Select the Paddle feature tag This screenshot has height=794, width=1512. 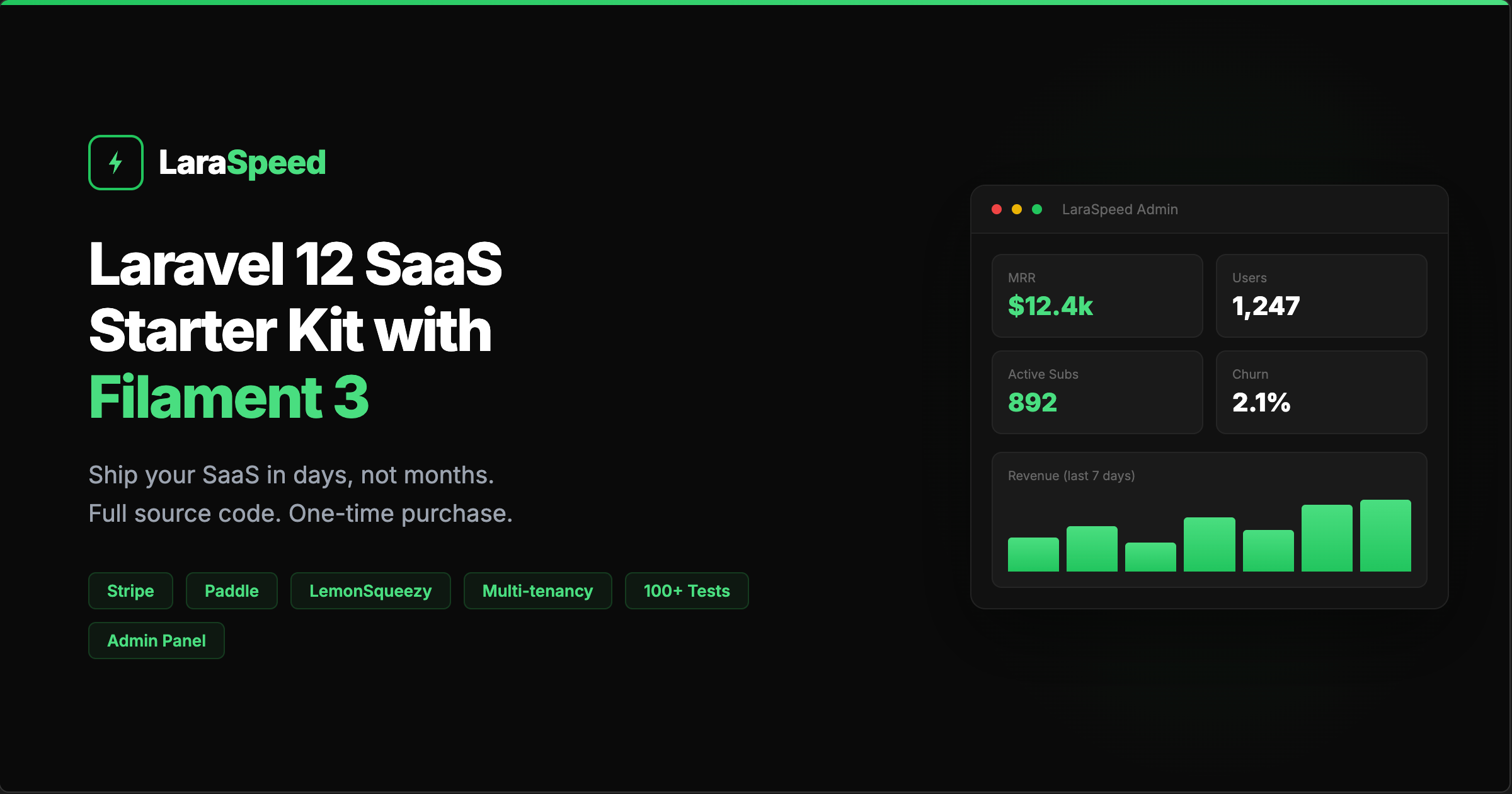(x=232, y=590)
